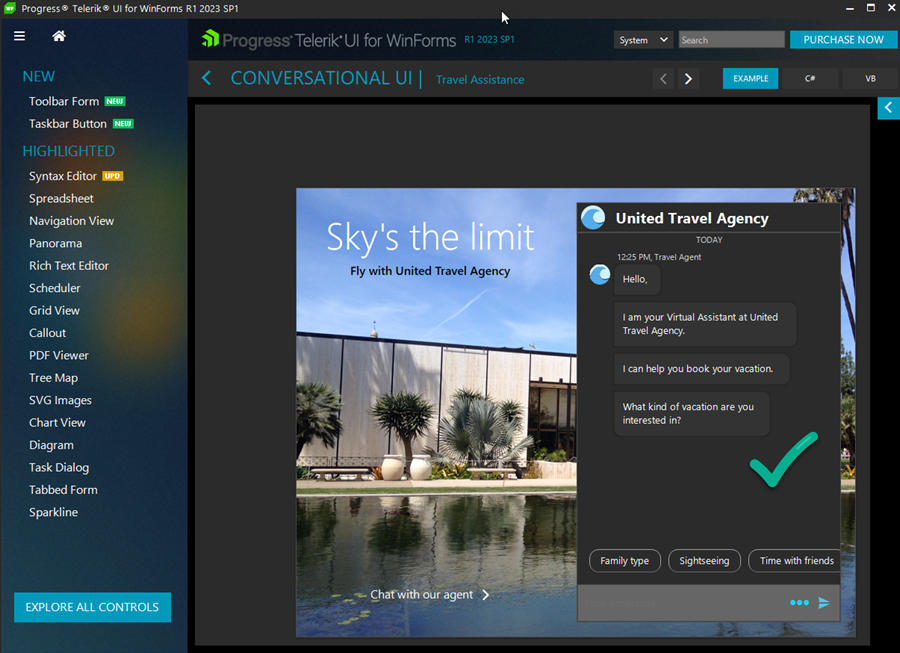Select Chart View in the sidebar
Image resolution: width=900 pixels, height=653 pixels.
pyautogui.click(x=57, y=422)
